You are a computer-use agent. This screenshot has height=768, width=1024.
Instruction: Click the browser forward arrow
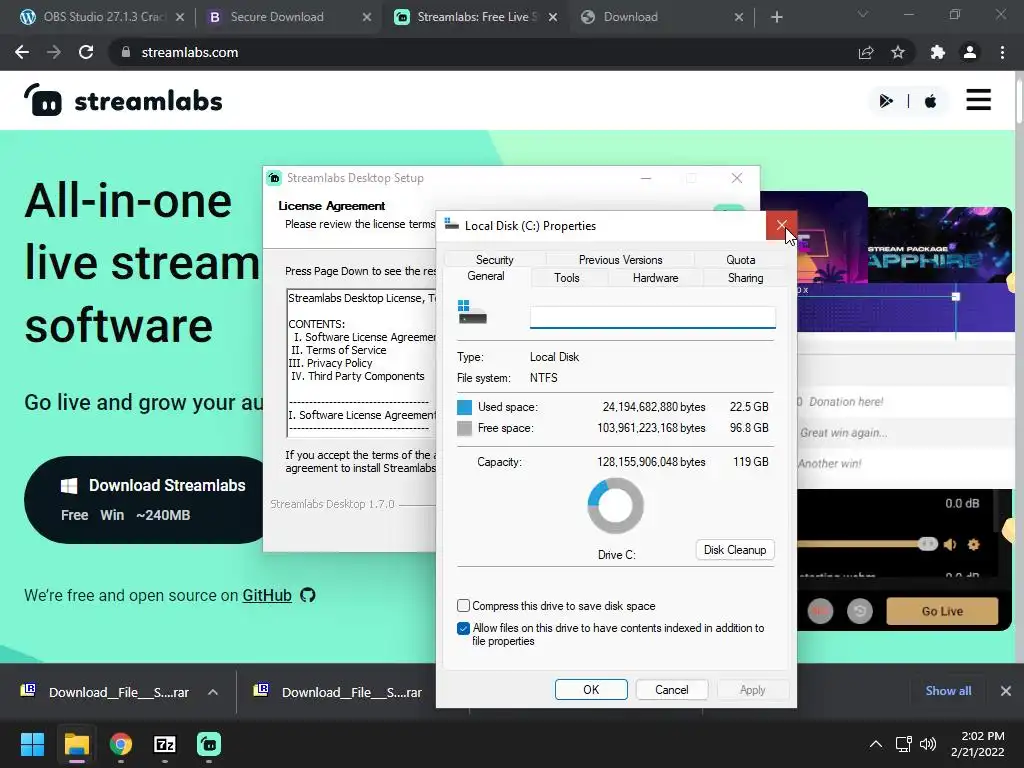click(54, 52)
